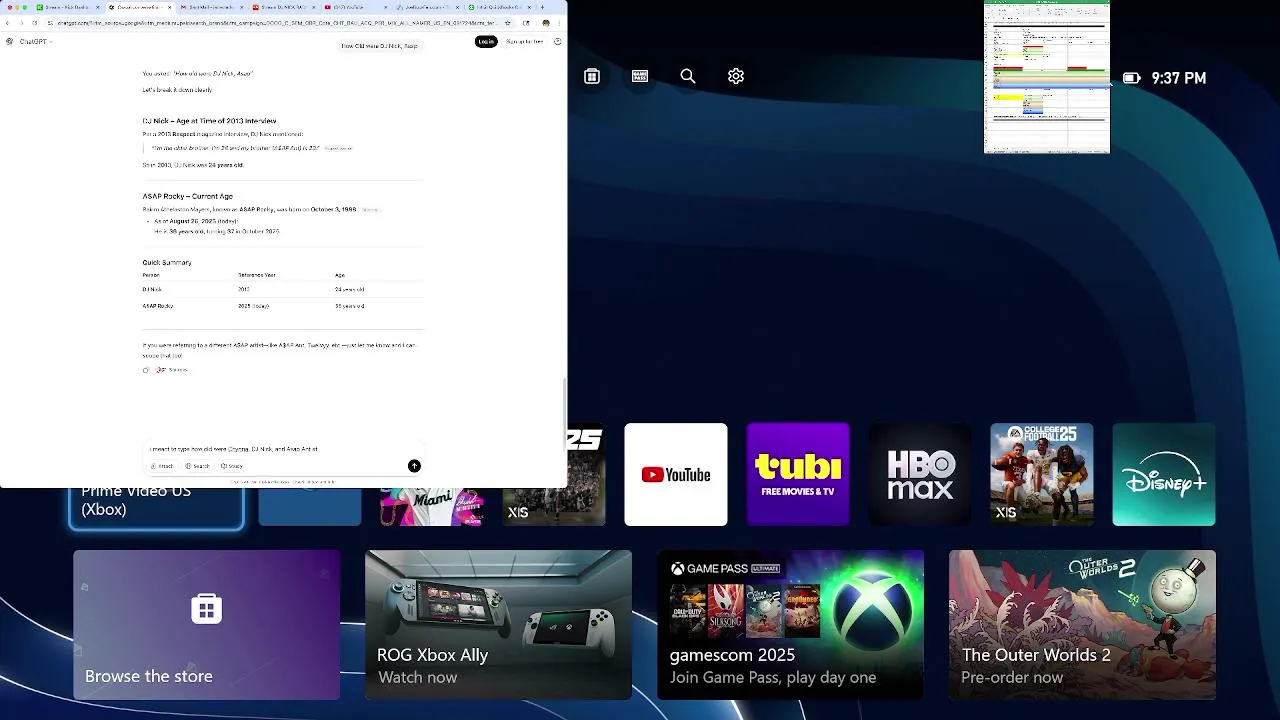
Task: Open the ChatGPT help question-mark icon
Action: pyautogui.click(x=557, y=42)
